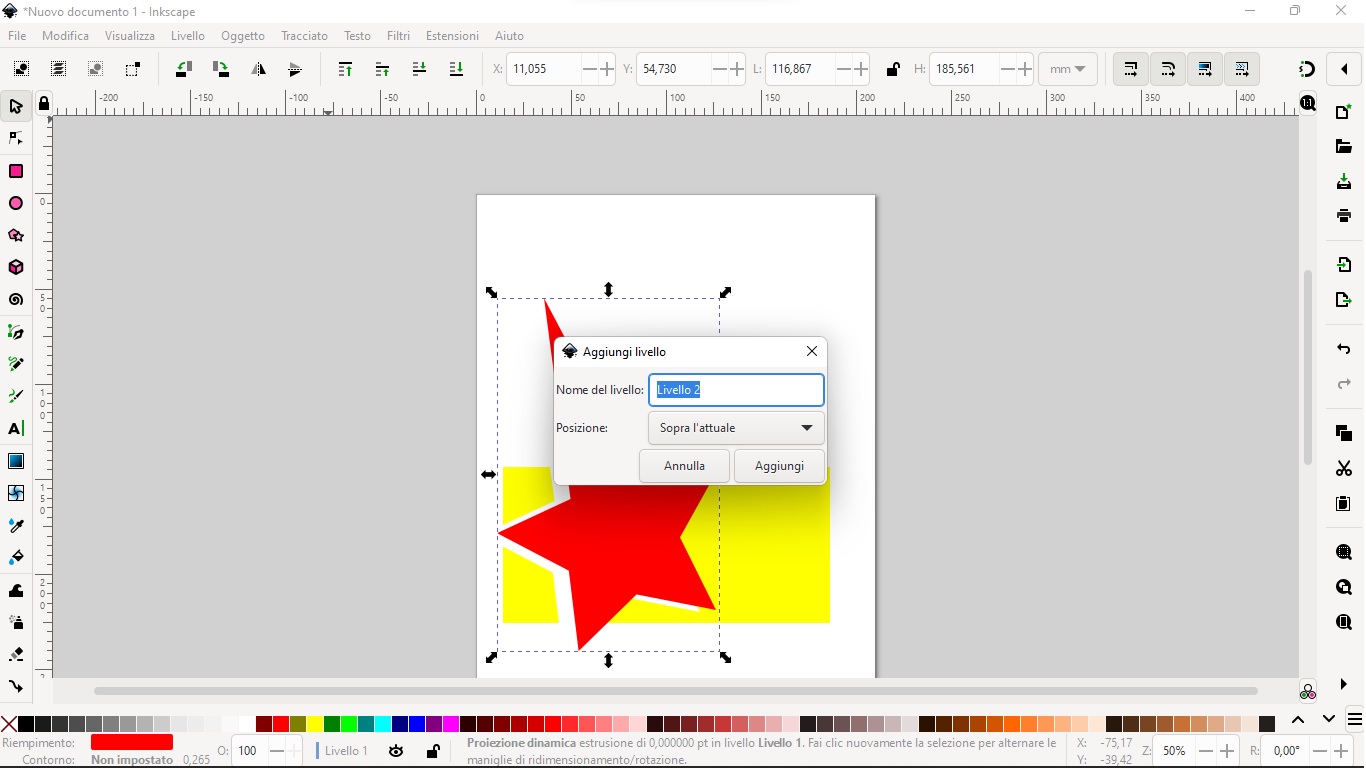Viewport: 1366px width, 768px height.
Task: Activate the Spiral tool
Action: tap(16, 300)
